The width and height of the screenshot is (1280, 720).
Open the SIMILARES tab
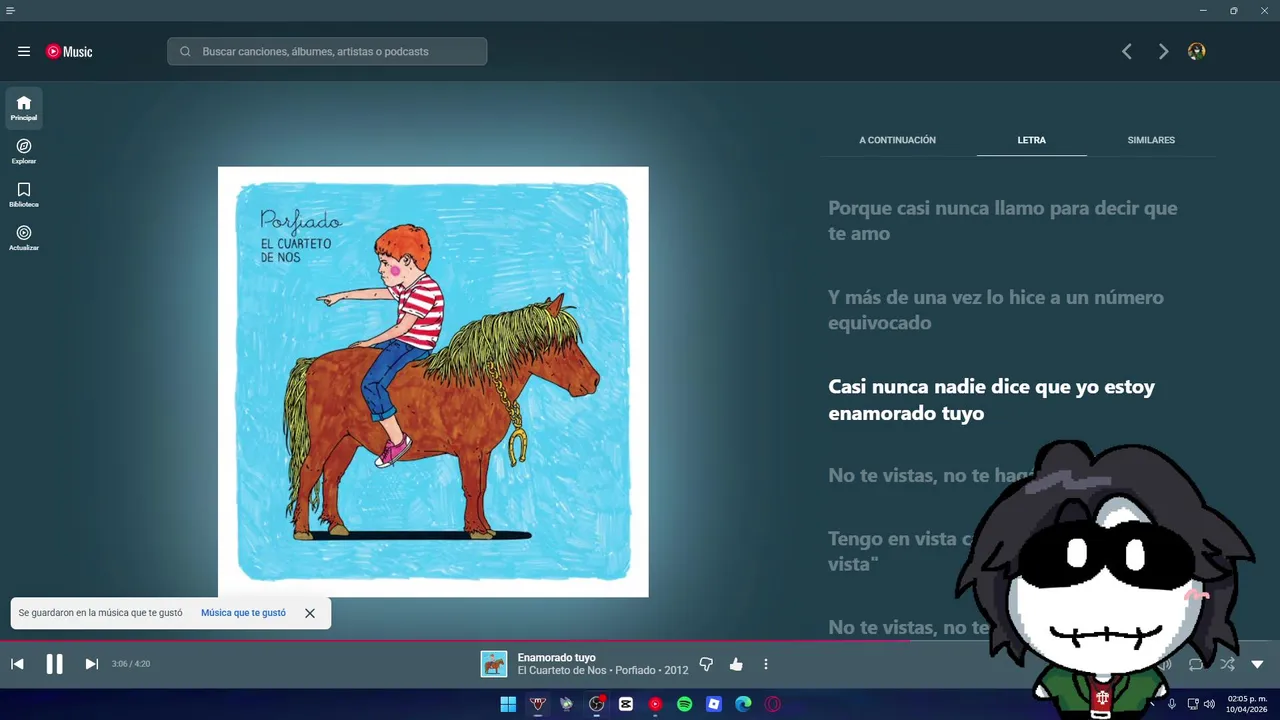(x=1151, y=140)
